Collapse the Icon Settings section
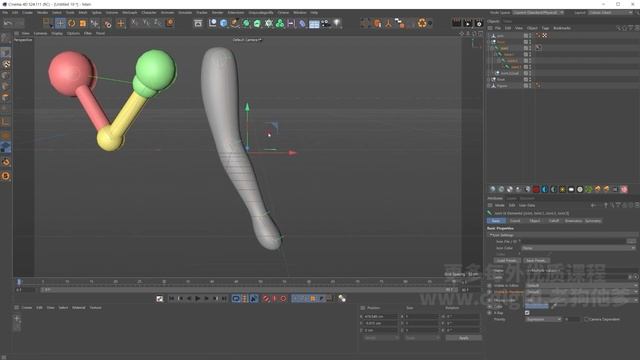 491,235
